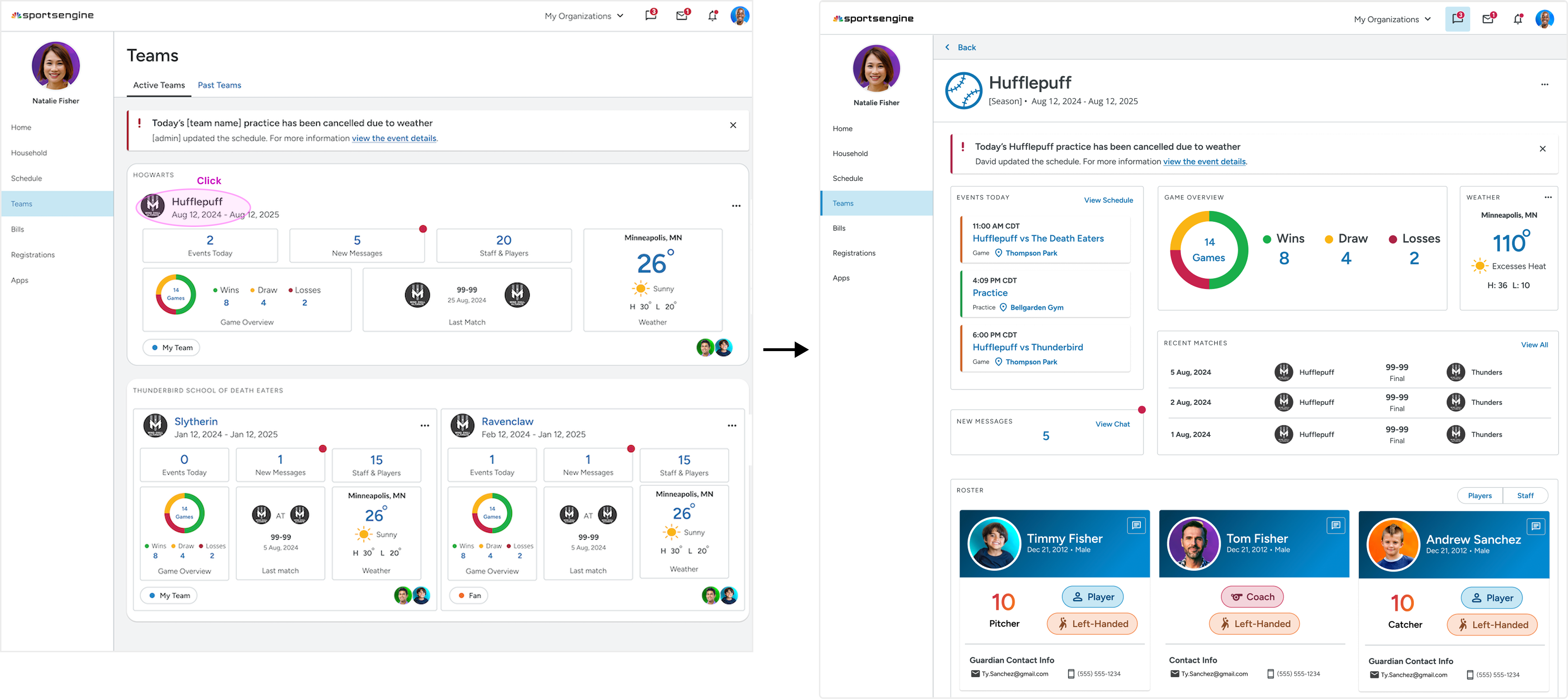Open Hufflepuff three-dot menu on Teams page

point(736,206)
